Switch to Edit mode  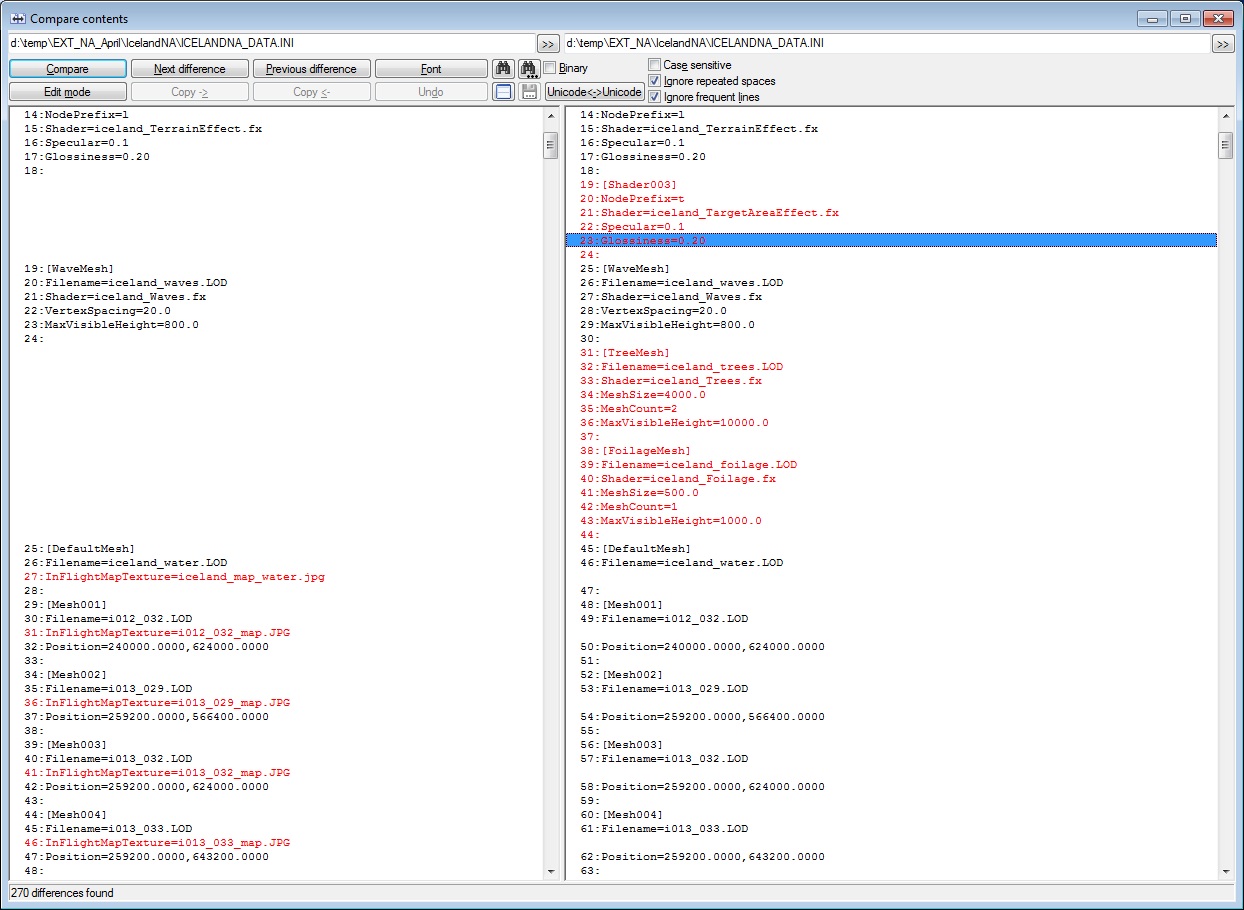coord(68,92)
